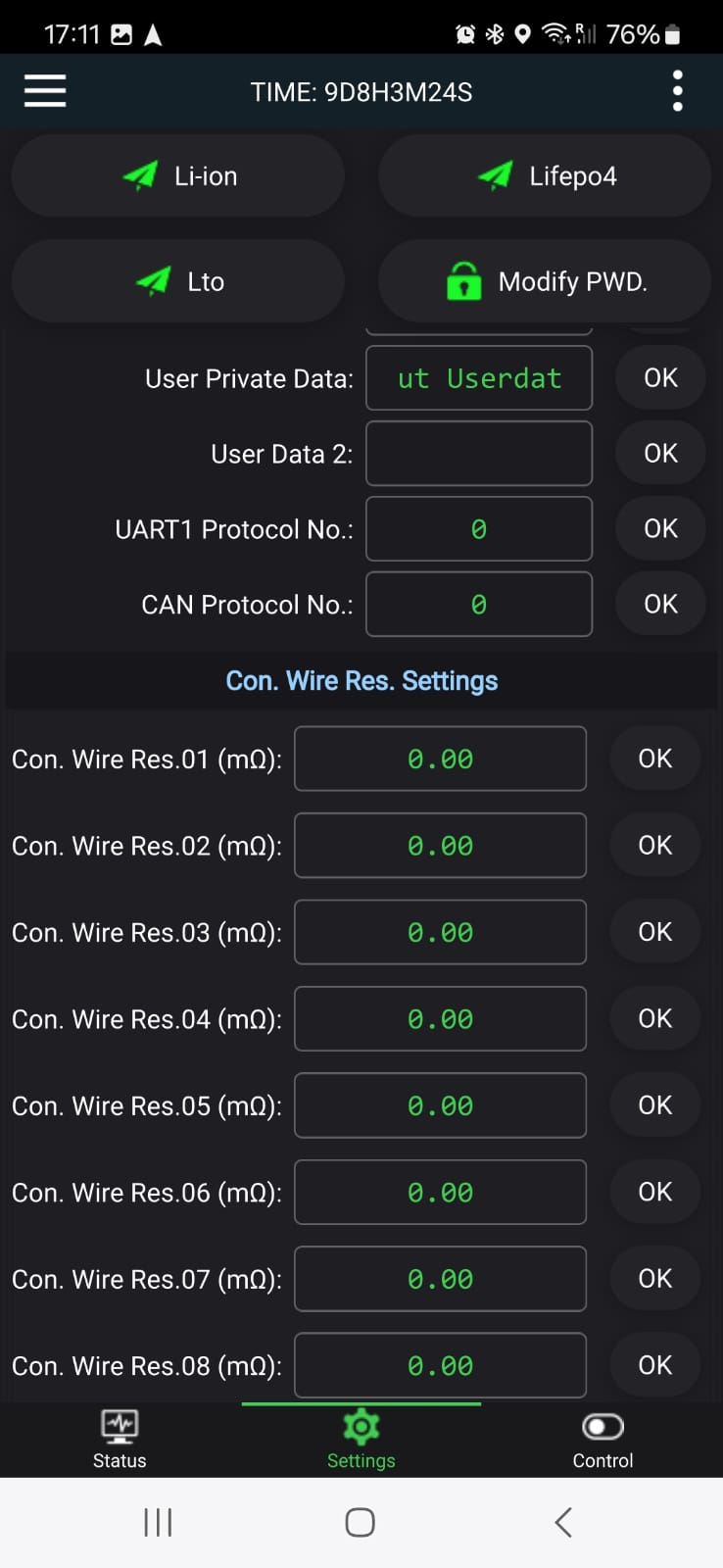
Task: Select the Lto battery preset
Action: click(178, 281)
